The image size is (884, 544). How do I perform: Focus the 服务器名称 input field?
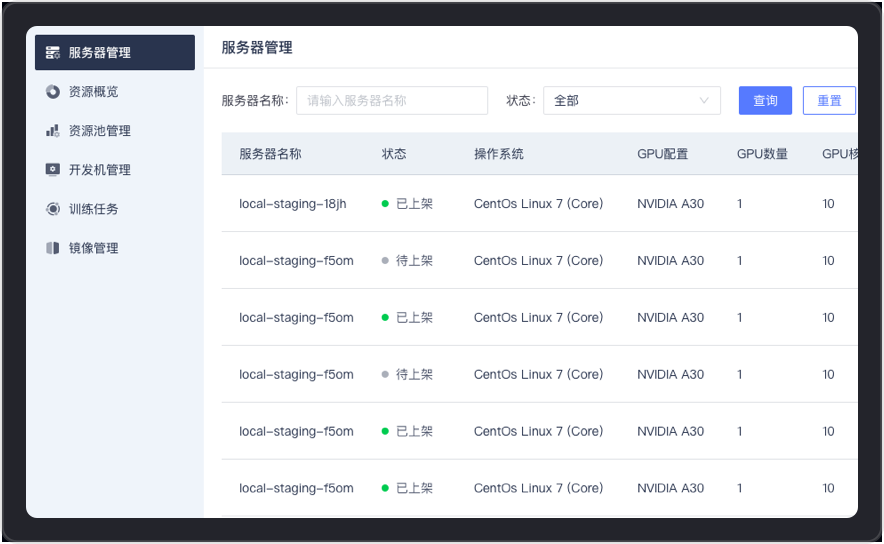click(391, 101)
